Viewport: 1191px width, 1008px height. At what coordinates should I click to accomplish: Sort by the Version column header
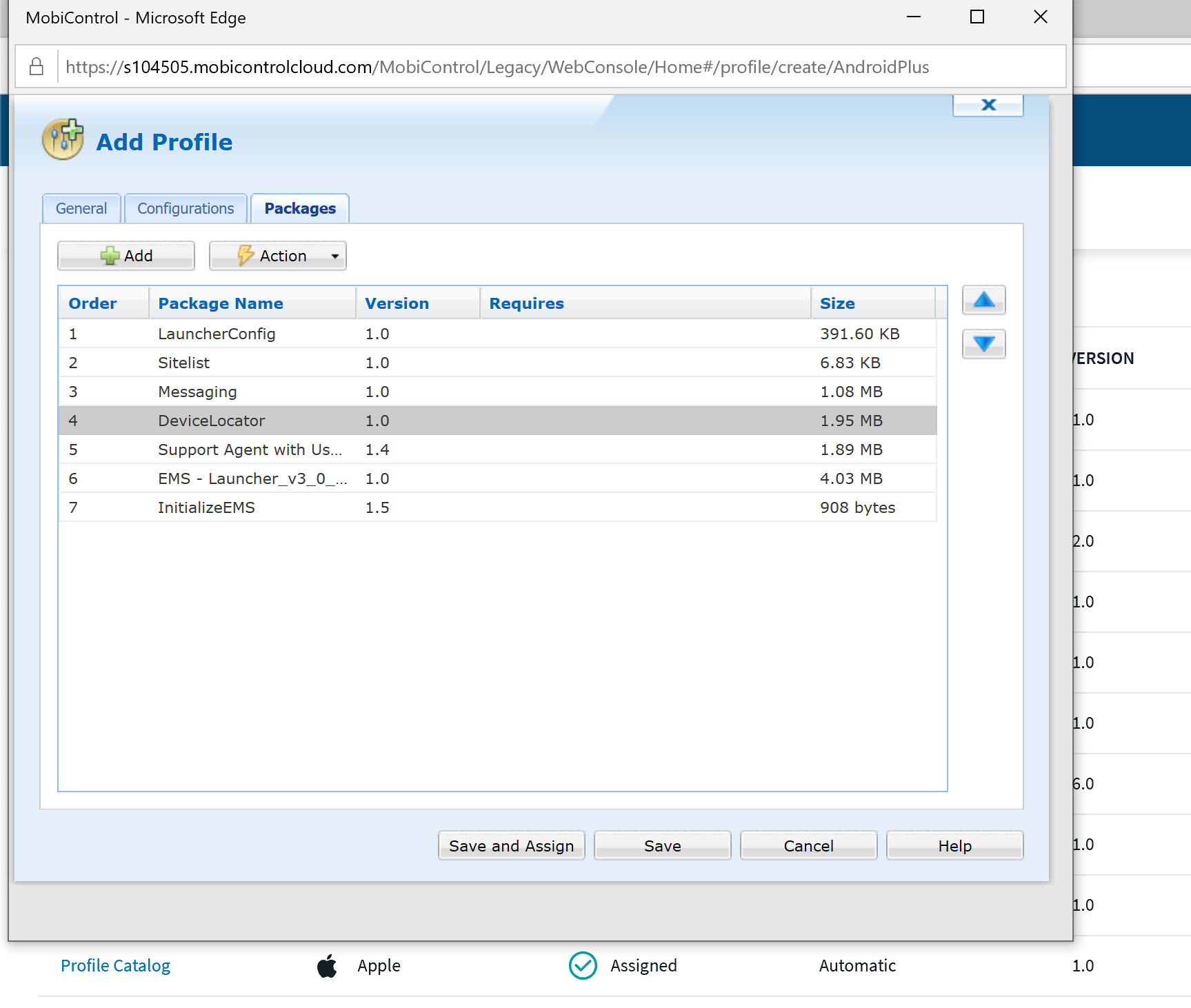(x=418, y=303)
